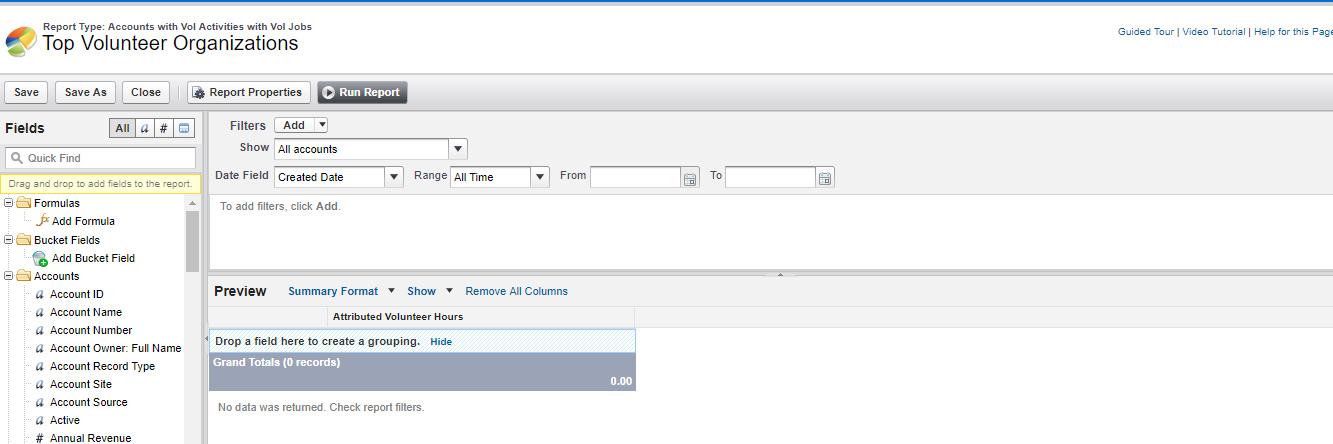The height and width of the screenshot is (444, 1333).
Task: Select the Active field
Action: (65, 420)
